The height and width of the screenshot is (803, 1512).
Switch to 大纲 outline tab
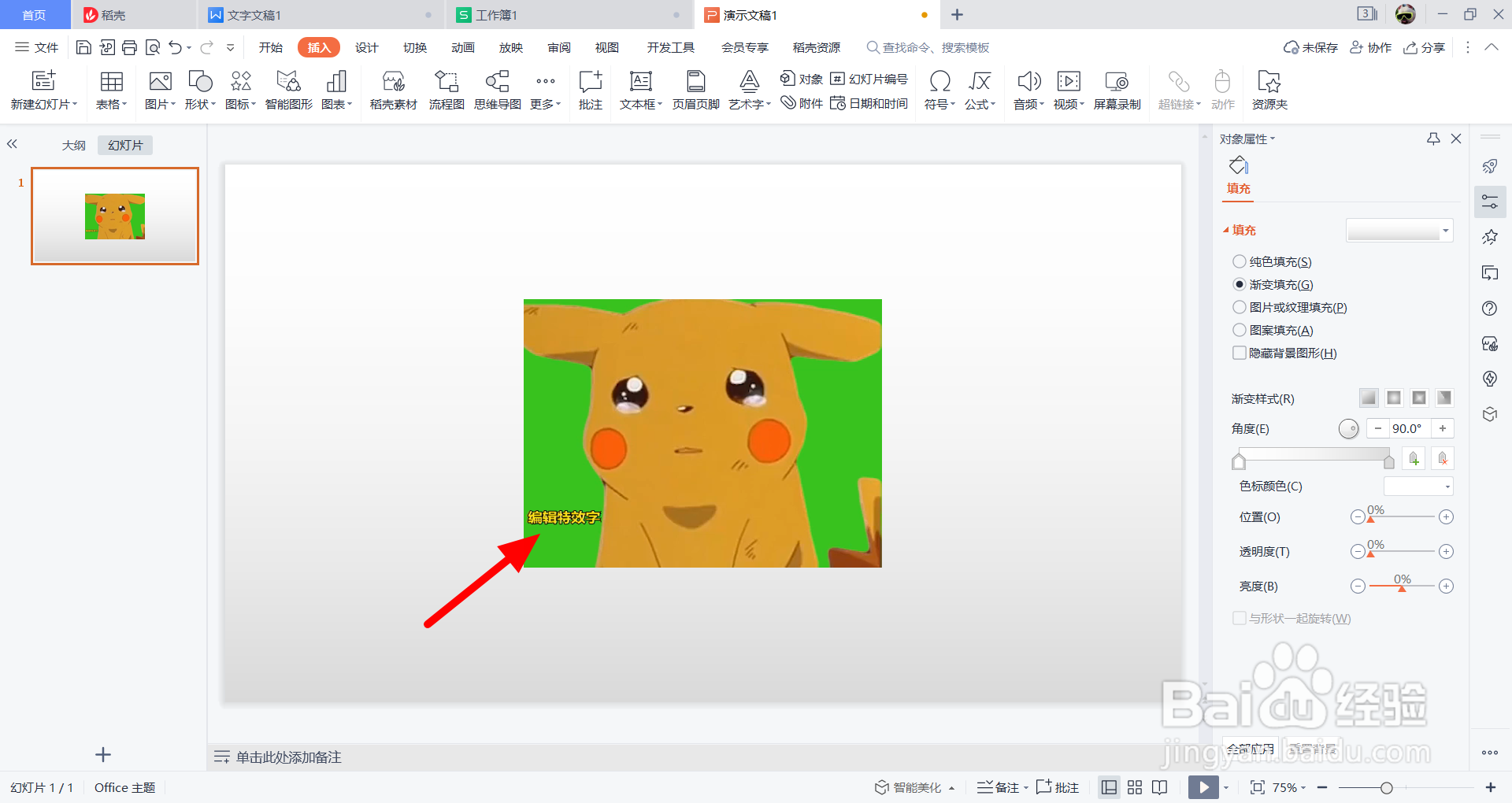click(x=74, y=145)
